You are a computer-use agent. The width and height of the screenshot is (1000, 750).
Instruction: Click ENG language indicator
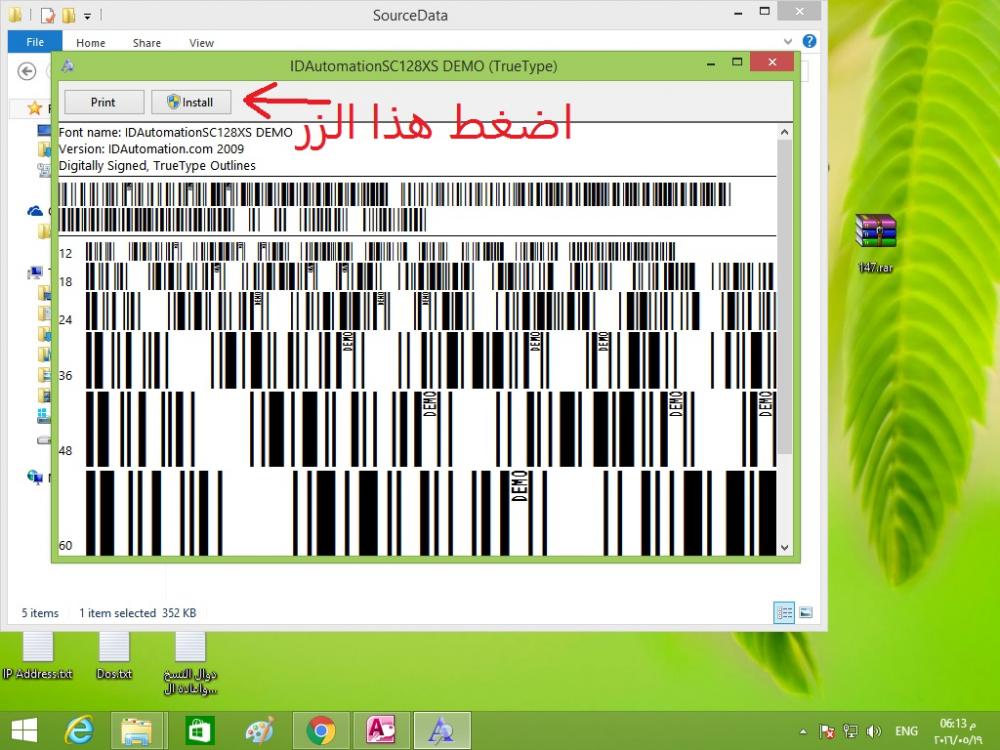[906, 732]
